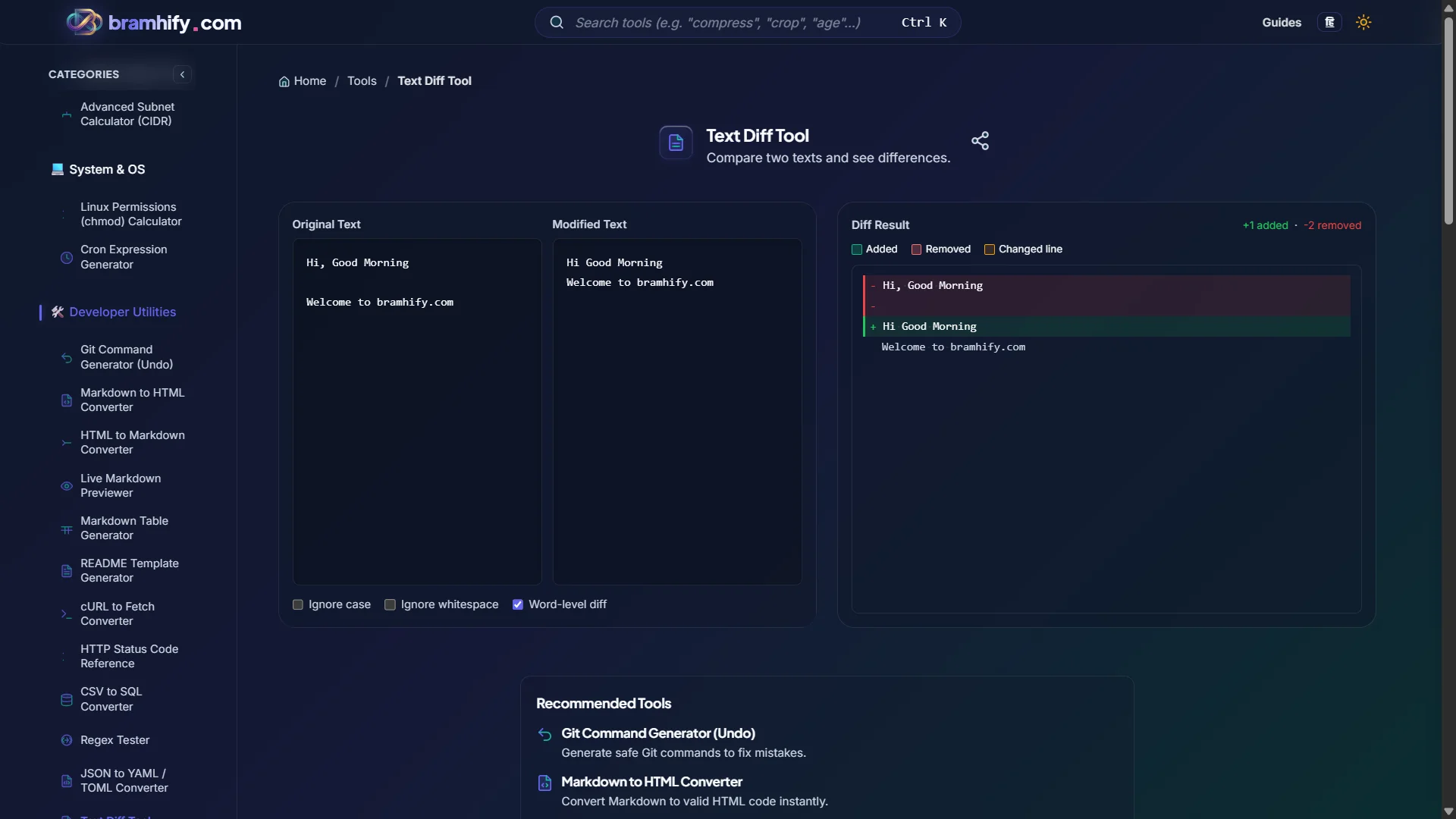Click the cURL to Fetch terminal icon
1456x819 pixels.
tap(67, 614)
